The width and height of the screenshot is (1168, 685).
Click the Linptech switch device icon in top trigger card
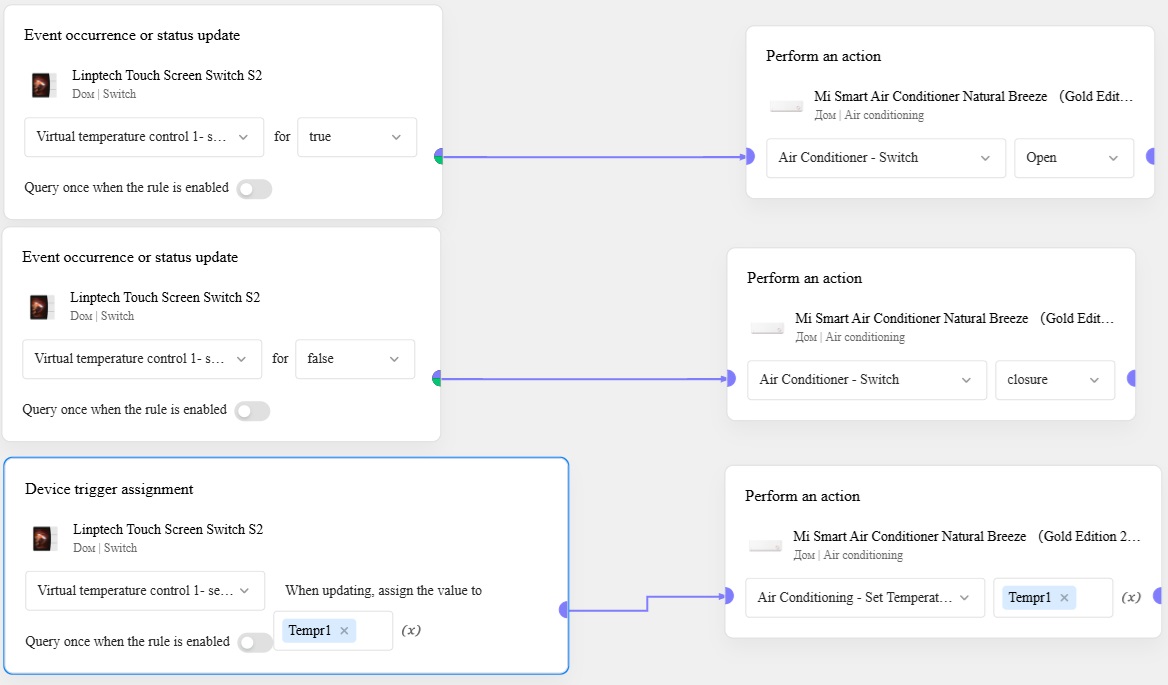(x=43, y=85)
